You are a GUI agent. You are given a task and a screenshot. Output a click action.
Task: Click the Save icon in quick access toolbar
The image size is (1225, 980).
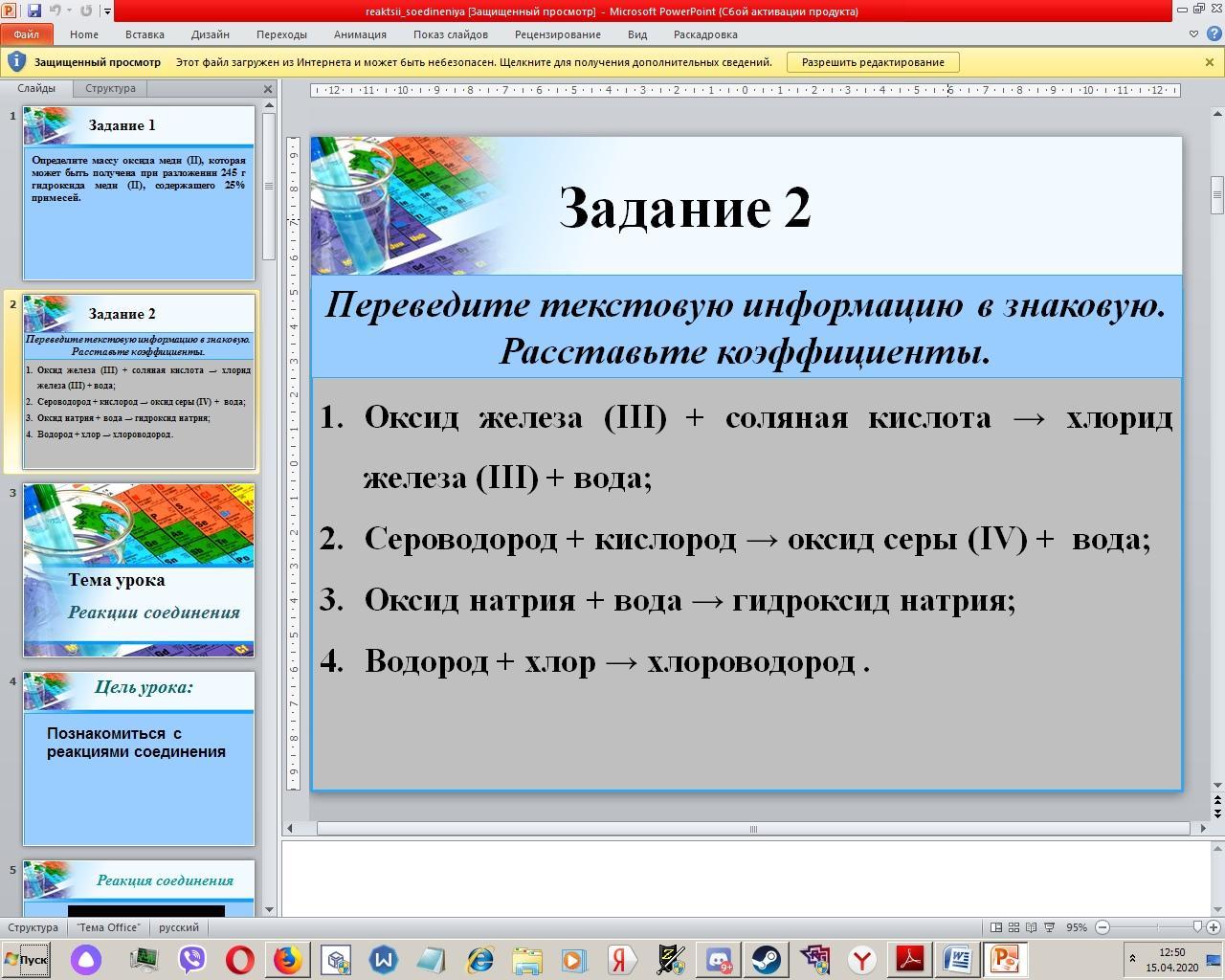click(34, 11)
